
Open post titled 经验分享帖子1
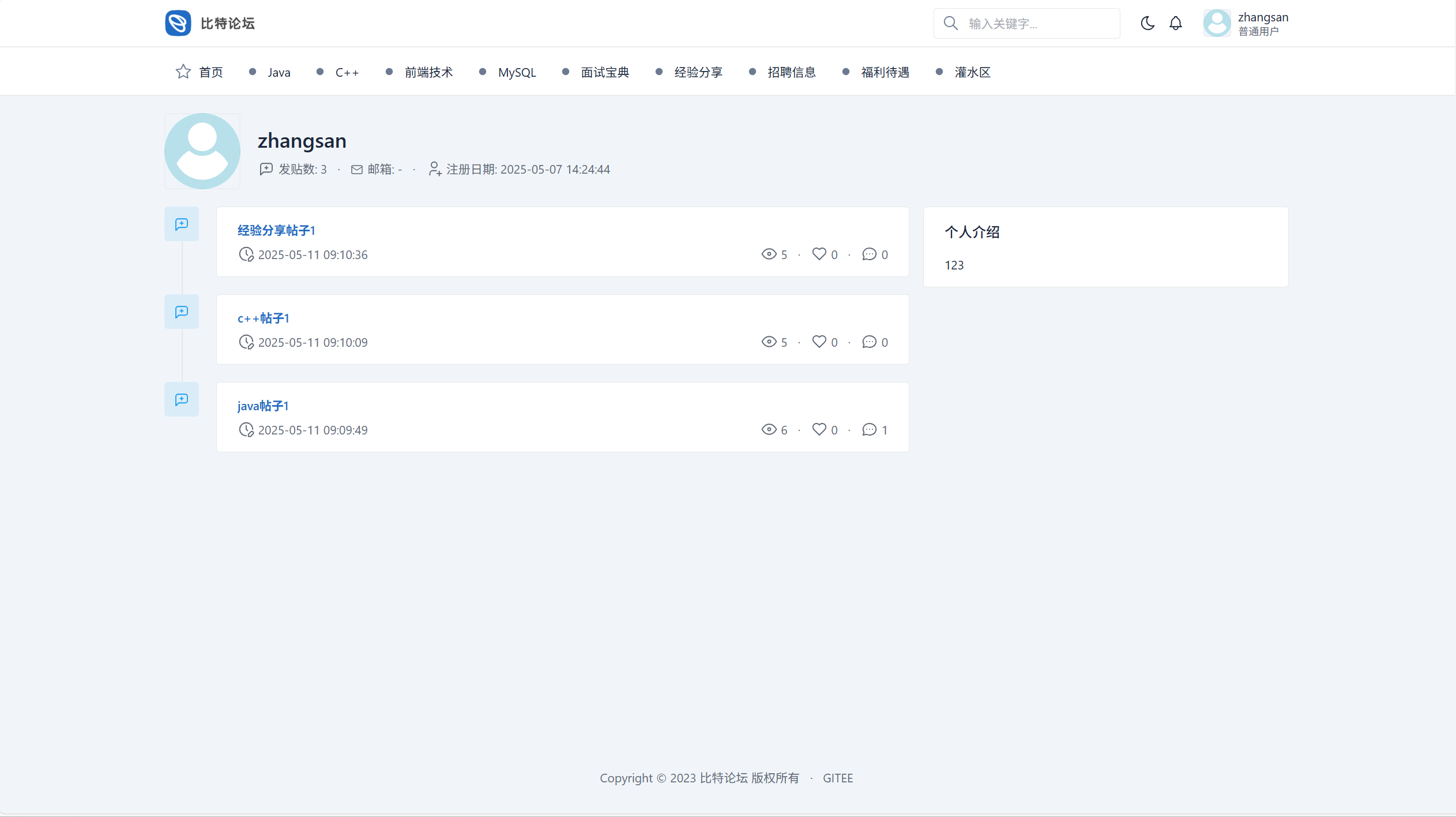point(276,230)
